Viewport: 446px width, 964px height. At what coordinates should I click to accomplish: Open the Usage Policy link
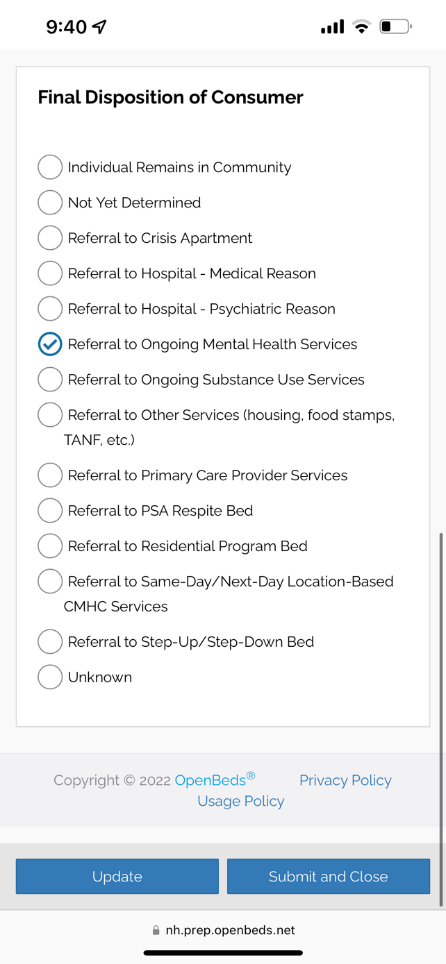[241, 801]
